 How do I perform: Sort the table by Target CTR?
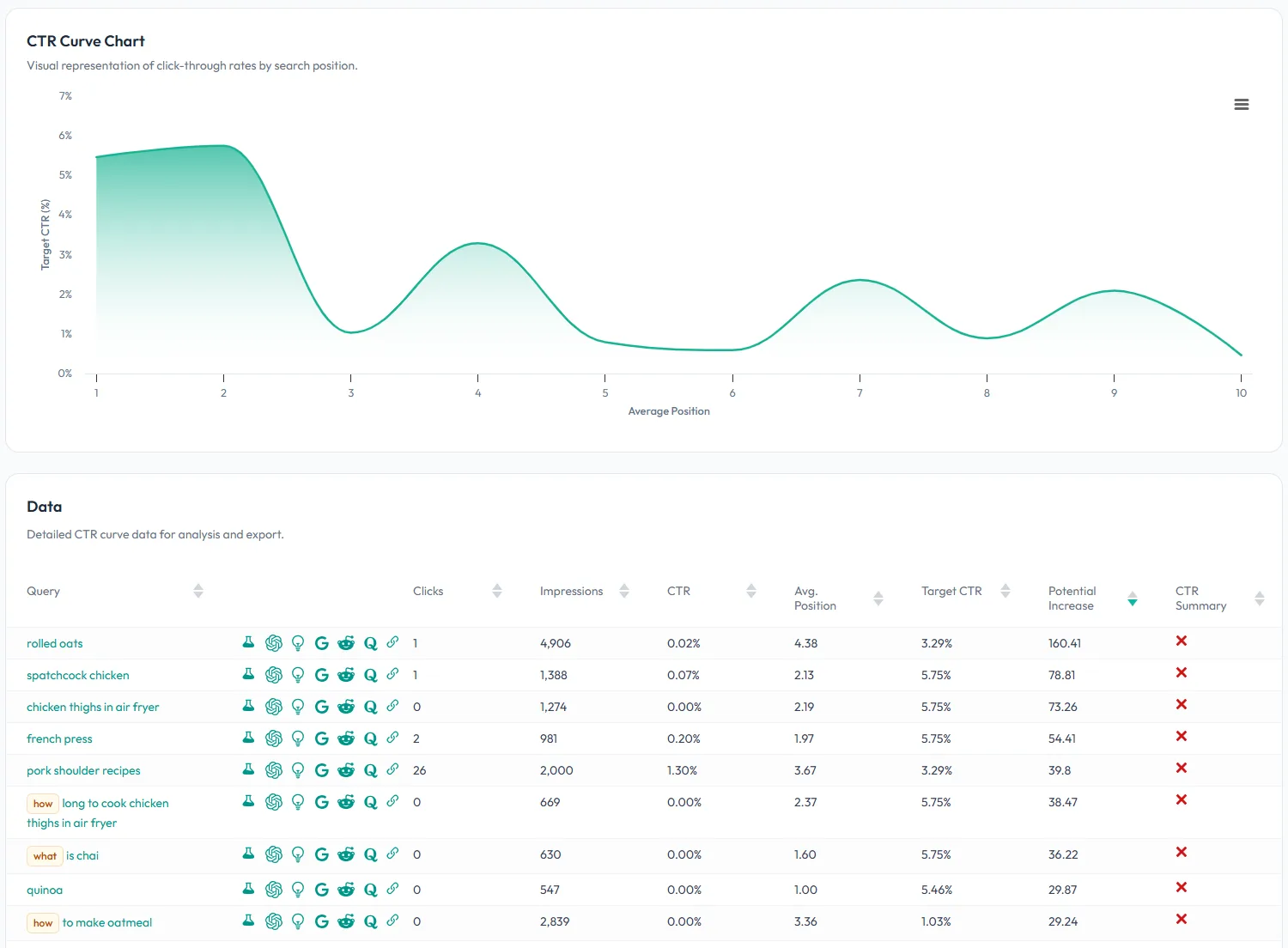click(x=1005, y=591)
